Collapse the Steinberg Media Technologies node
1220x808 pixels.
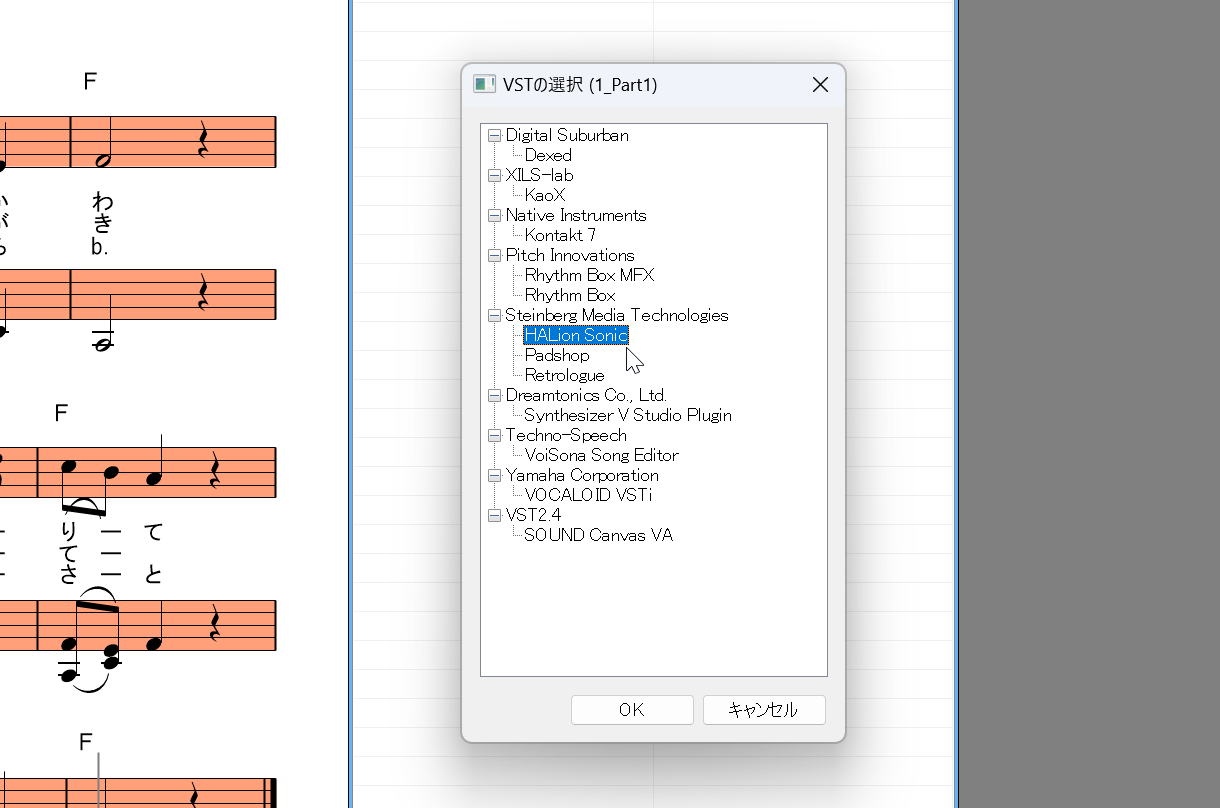494,315
